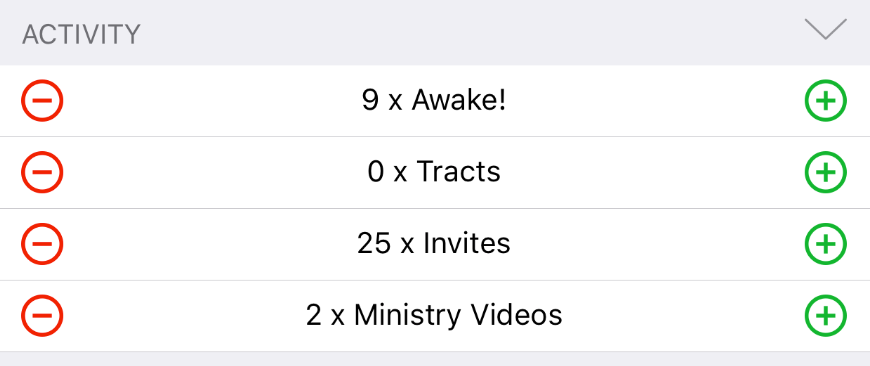Reduce Invites using the red minus icon
This screenshot has width=870, height=366.
(x=42, y=243)
